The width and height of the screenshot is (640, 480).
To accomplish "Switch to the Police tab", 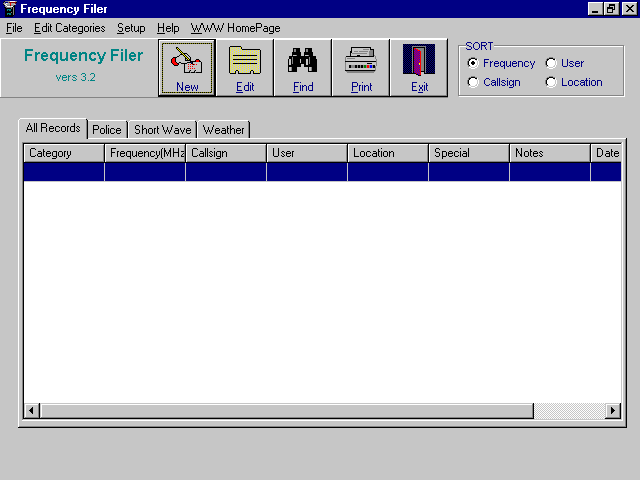I will tap(106, 130).
